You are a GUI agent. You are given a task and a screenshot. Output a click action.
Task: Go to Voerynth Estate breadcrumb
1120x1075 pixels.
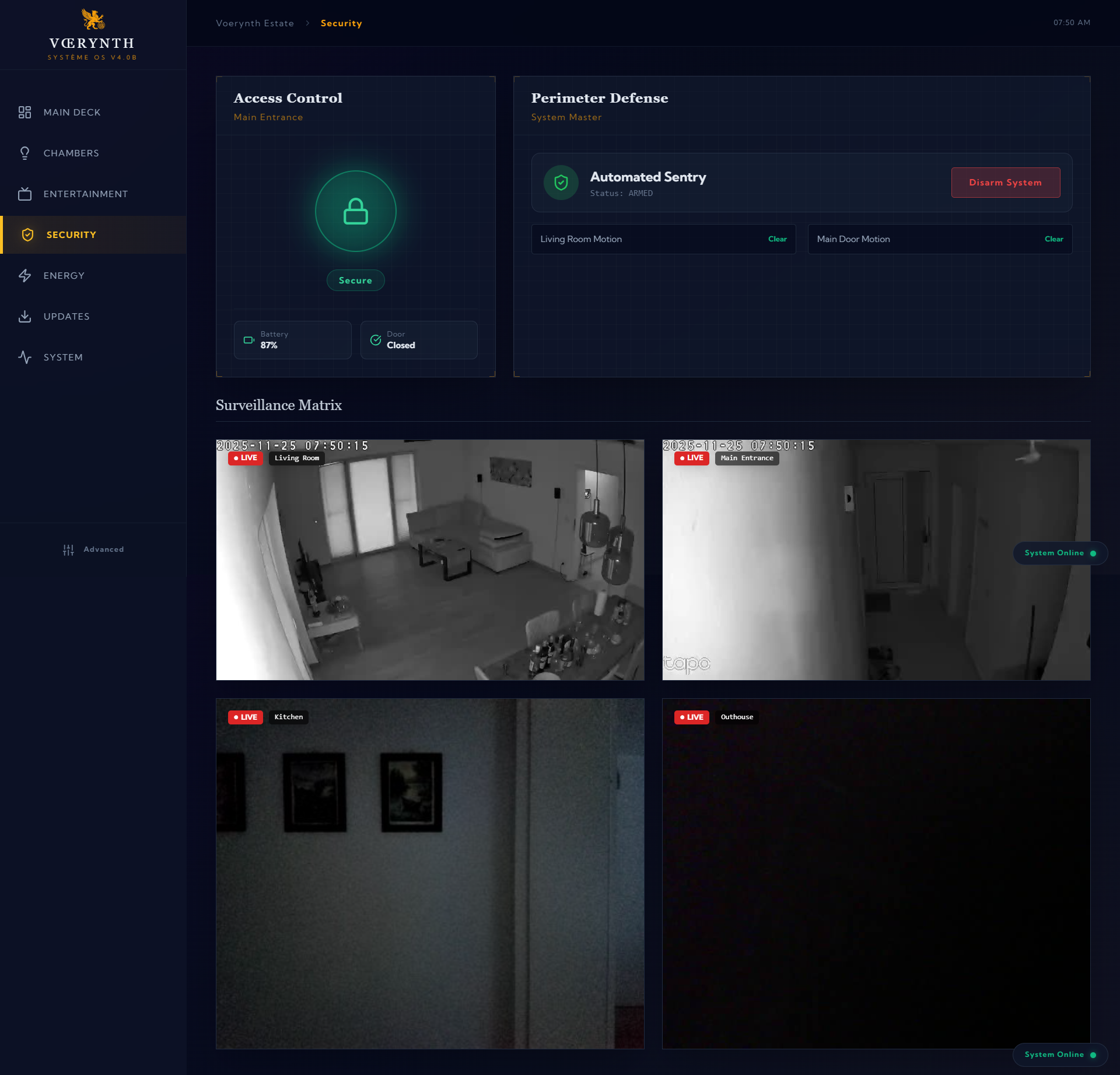255,23
